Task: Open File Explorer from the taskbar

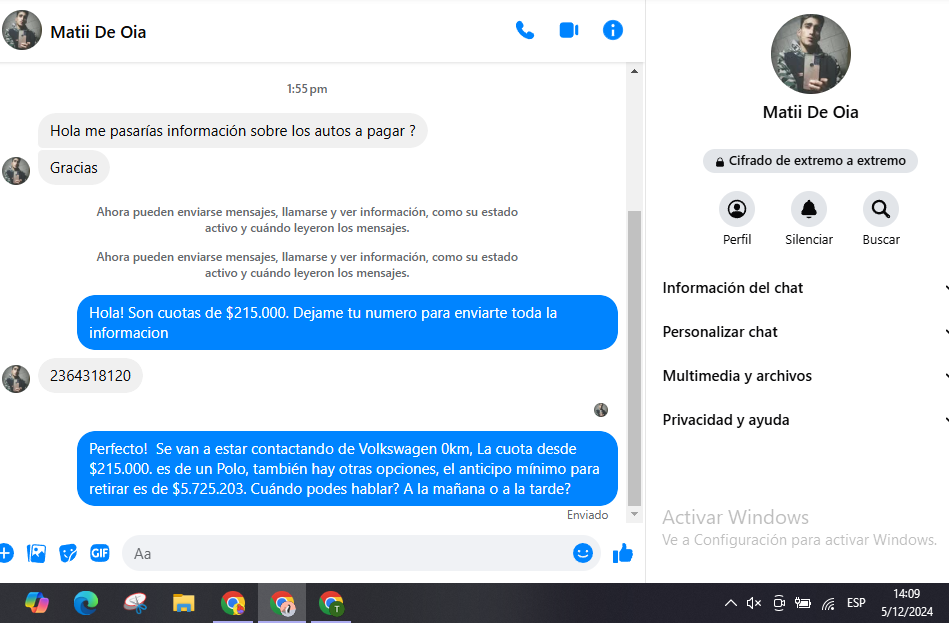Action: click(x=183, y=603)
